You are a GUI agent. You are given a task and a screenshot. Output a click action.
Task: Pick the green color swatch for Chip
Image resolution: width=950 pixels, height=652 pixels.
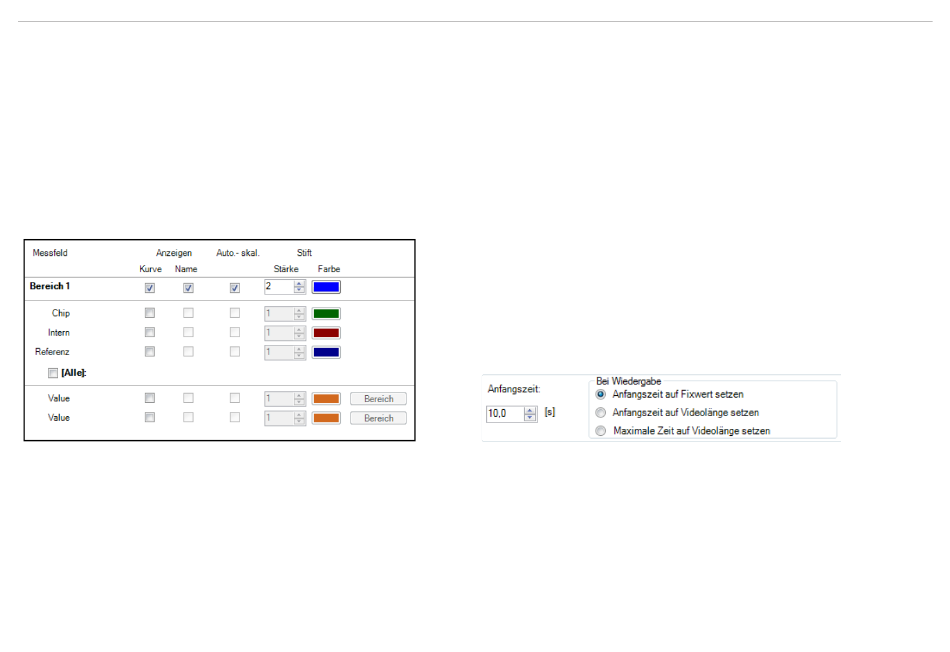pos(326,314)
